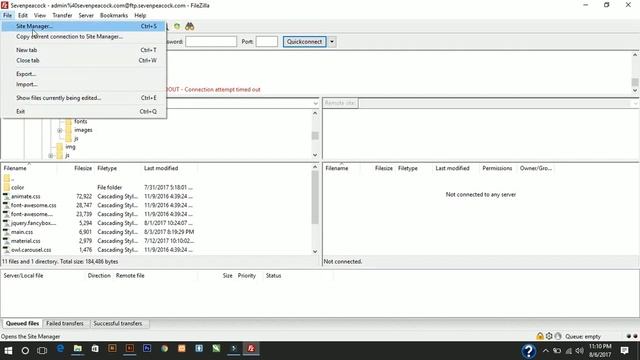Click the local file list scrollbar thumb
The image size is (640, 360).
coord(315,198)
